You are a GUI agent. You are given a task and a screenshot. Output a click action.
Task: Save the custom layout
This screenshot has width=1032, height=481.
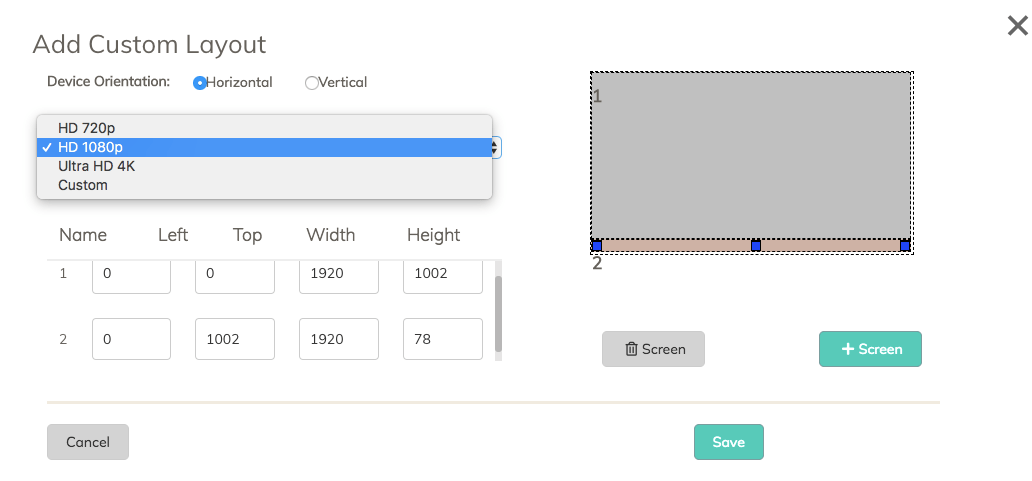[x=729, y=442]
